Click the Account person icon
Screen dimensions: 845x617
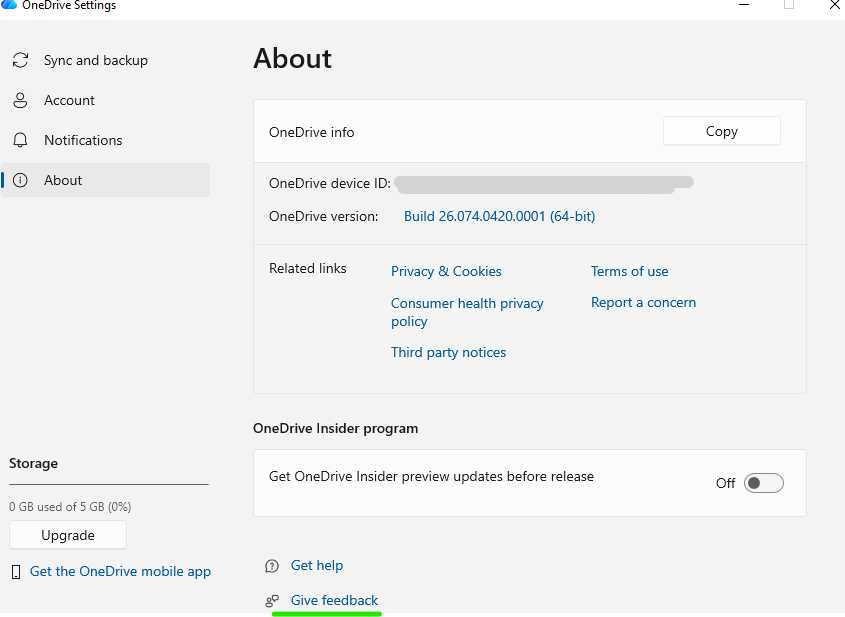[20, 100]
